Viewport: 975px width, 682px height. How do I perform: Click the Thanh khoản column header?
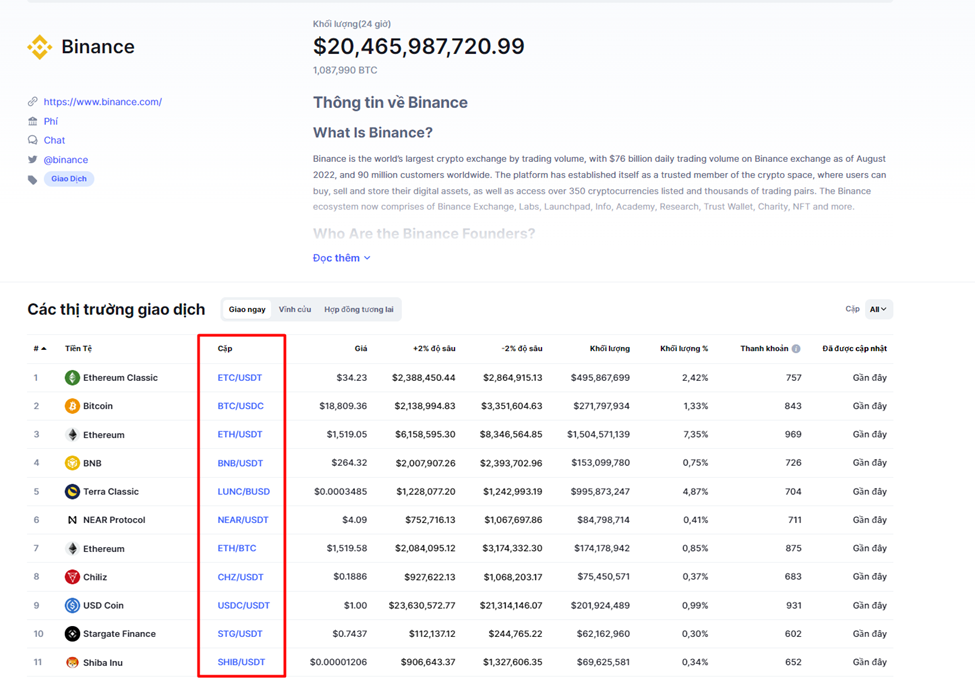pos(764,349)
